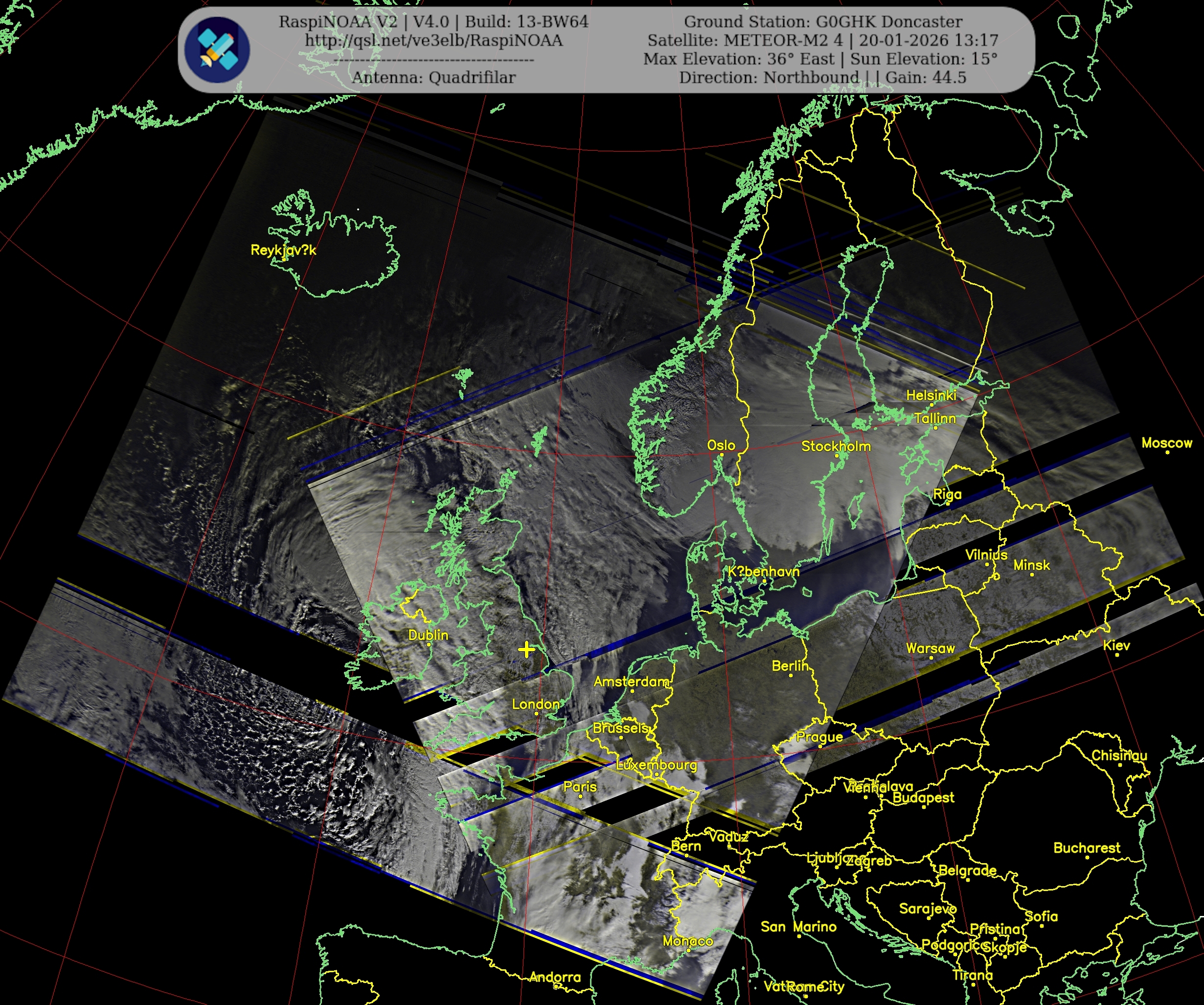
Task: Click the Moscow city label
Action: [x=1166, y=443]
